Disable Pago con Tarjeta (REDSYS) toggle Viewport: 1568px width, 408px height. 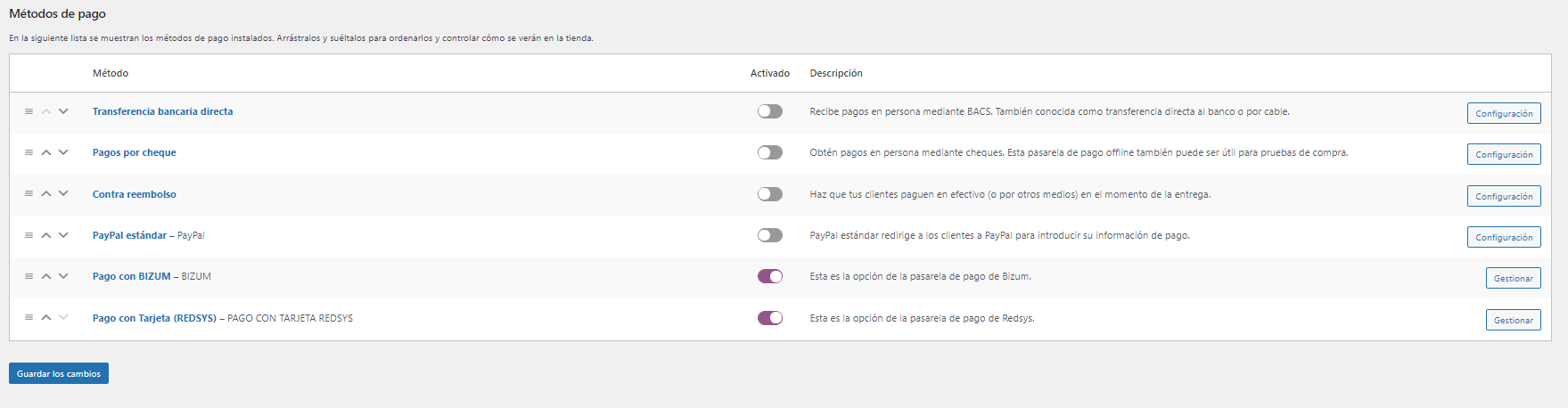click(x=770, y=318)
